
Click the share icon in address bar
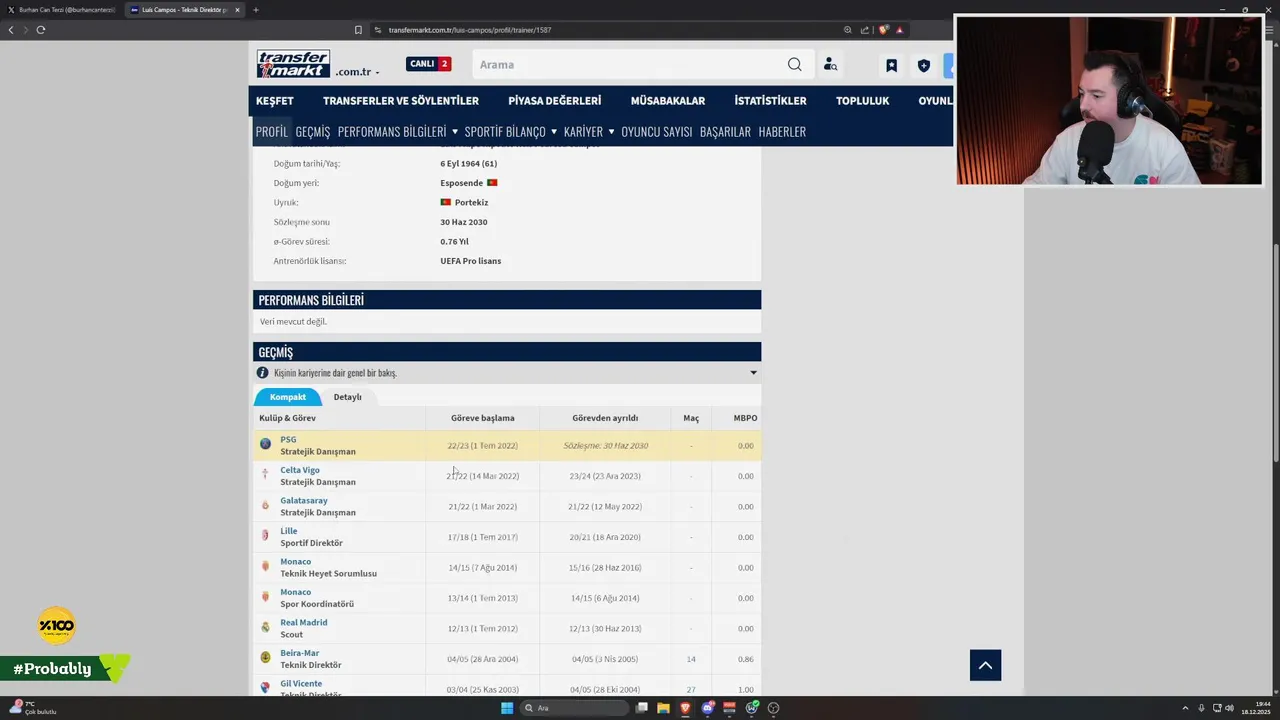864,30
